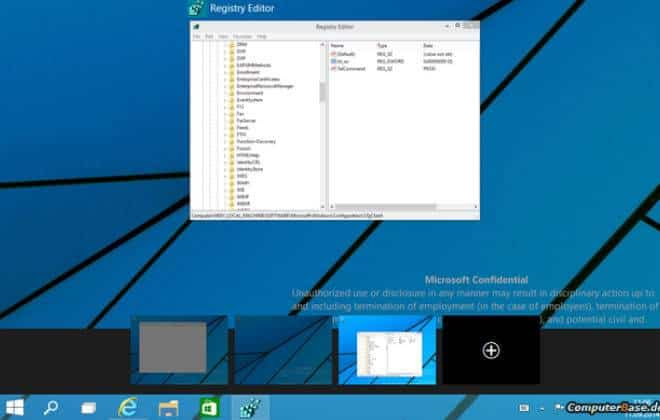This screenshot has height=420, width=660.
Task: Select the EnterpriseCertificates key
Action: pos(258,79)
